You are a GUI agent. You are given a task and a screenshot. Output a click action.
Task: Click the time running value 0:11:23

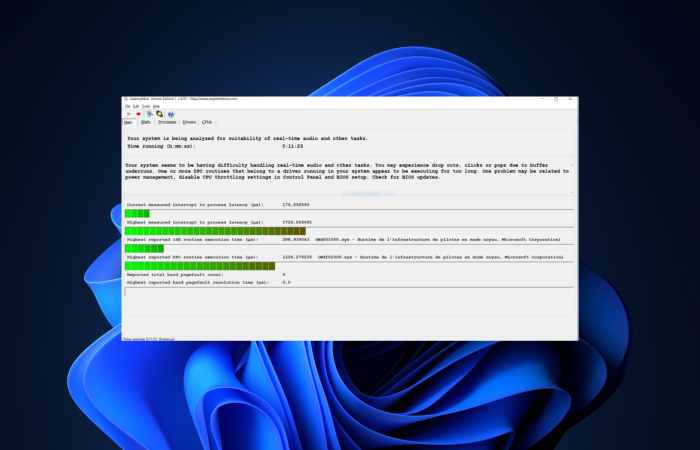tap(292, 146)
